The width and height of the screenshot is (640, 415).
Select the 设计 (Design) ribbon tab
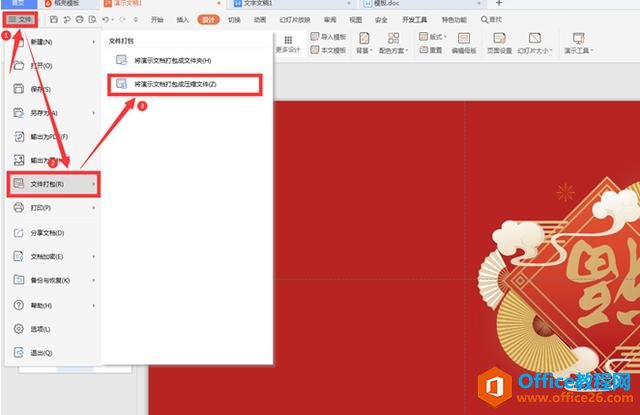(209, 20)
